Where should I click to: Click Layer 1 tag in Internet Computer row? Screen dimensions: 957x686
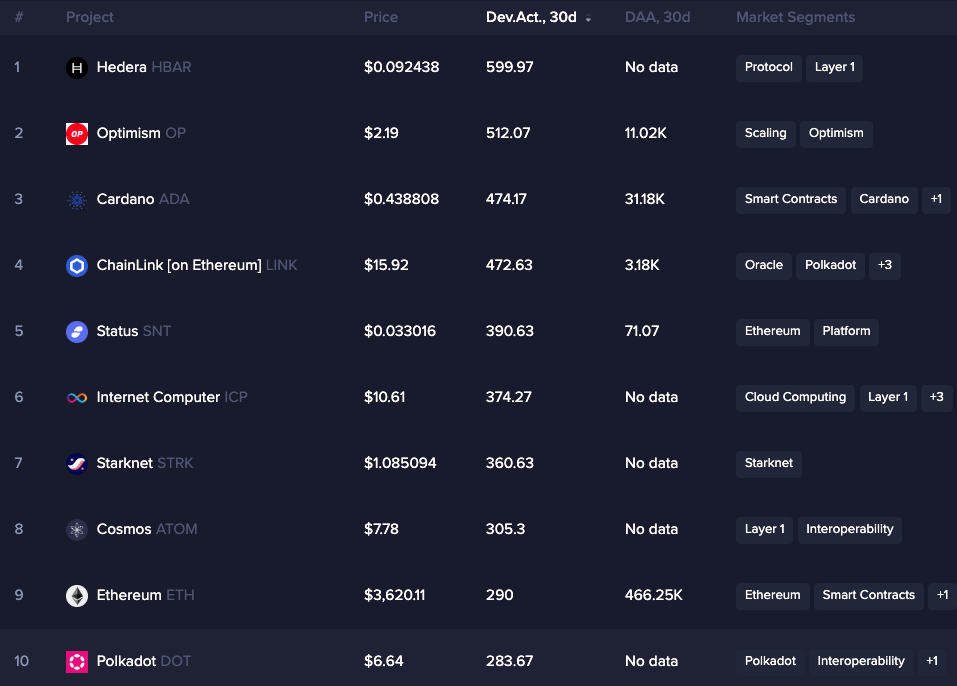click(888, 397)
